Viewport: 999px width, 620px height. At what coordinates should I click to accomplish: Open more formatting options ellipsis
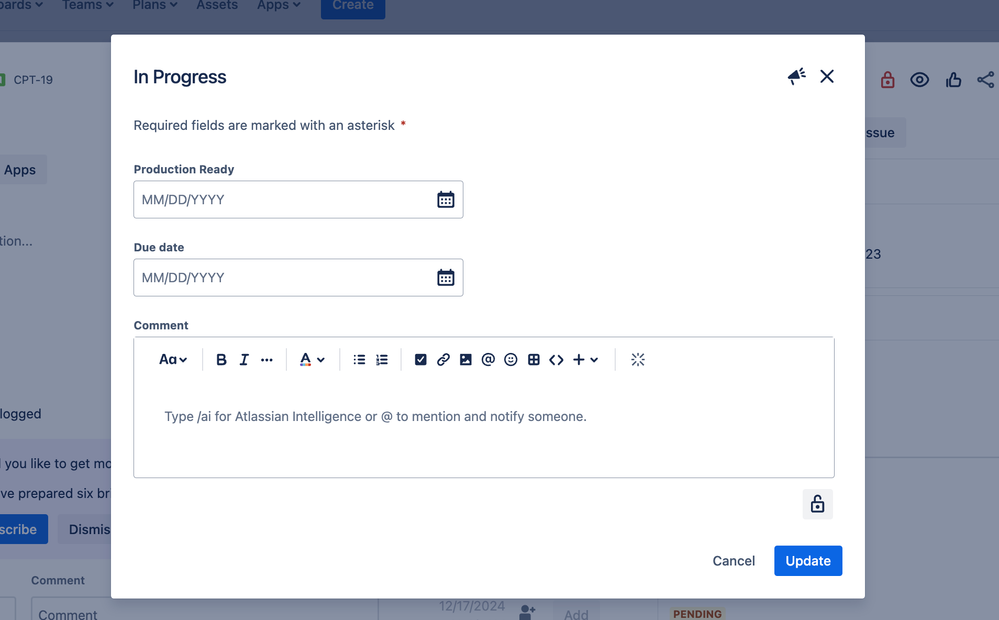coord(266,360)
